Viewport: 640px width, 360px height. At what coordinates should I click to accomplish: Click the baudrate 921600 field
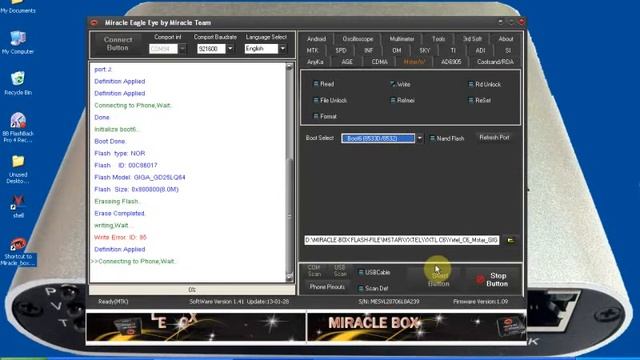click(211, 49)
